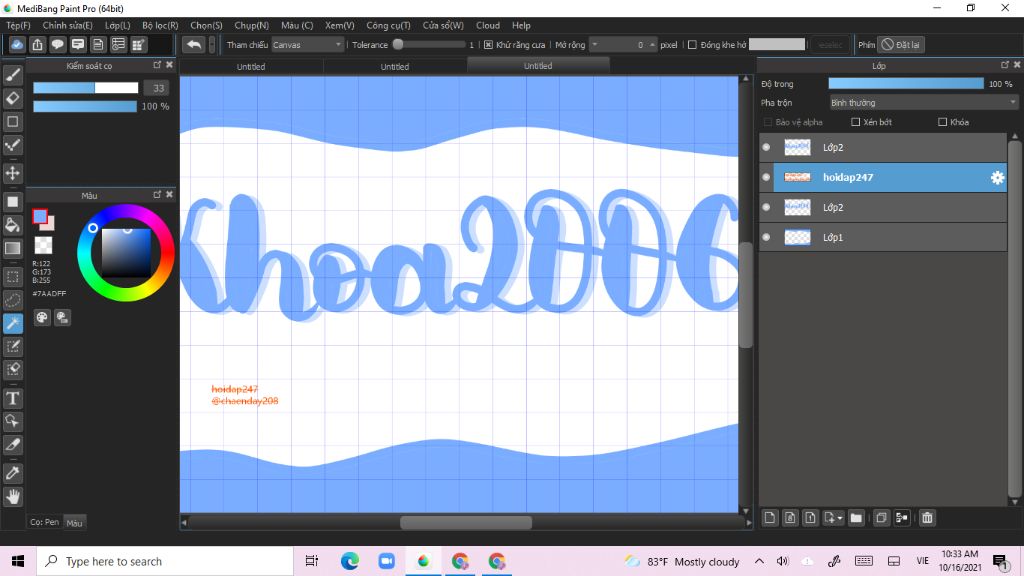Select the rectangular Selection tool
The height and width of the screenshot is (576, 1024).
point(12,276)
